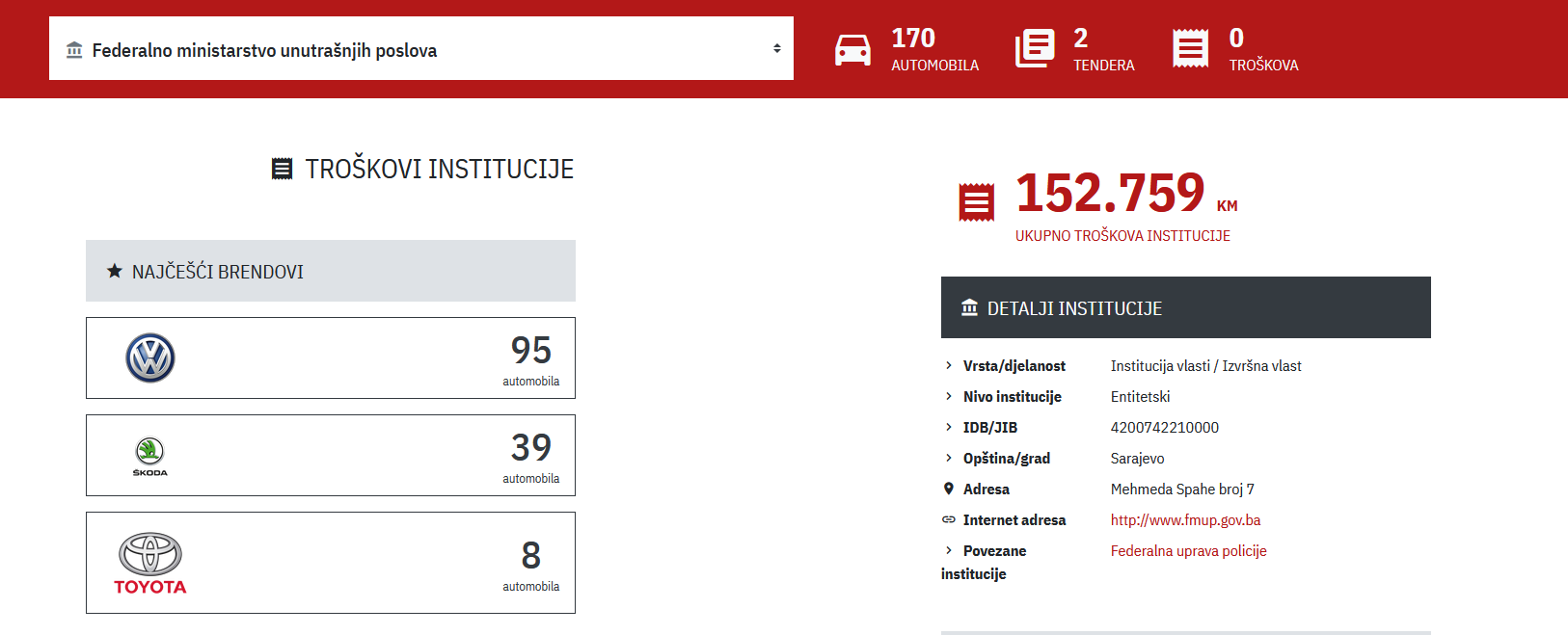Click the Ukupno troškova institucije label
The image size is (1568, 635).
[x=1122, y=235]
